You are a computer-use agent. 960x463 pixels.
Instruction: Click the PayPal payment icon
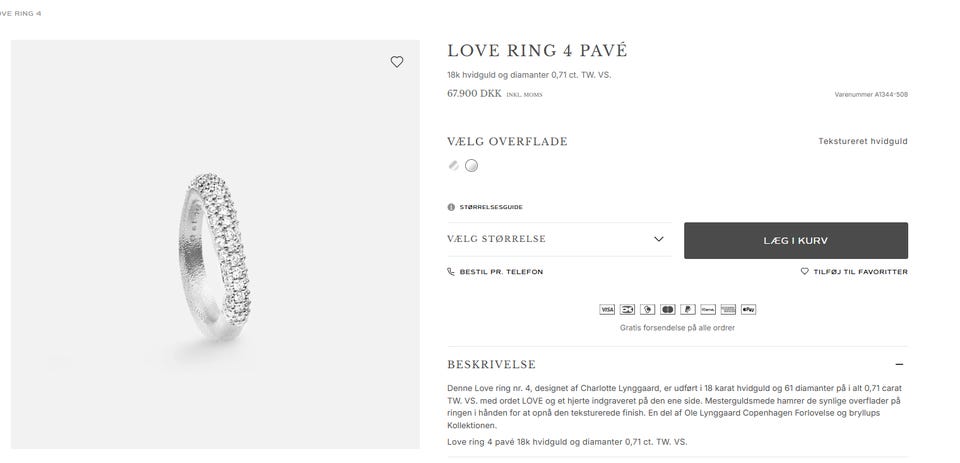coord(688,309)
